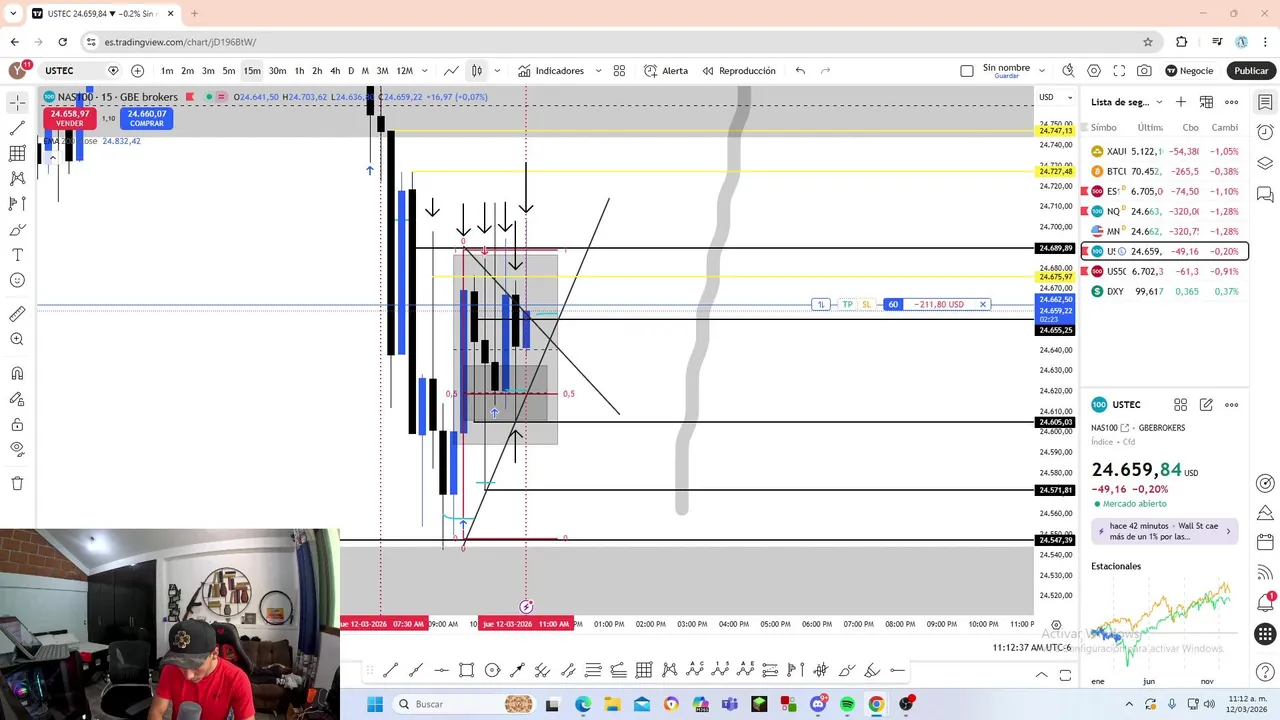Select the BTC row in watchlist
1280x720 pixels.
click(x=1165, y=171)
